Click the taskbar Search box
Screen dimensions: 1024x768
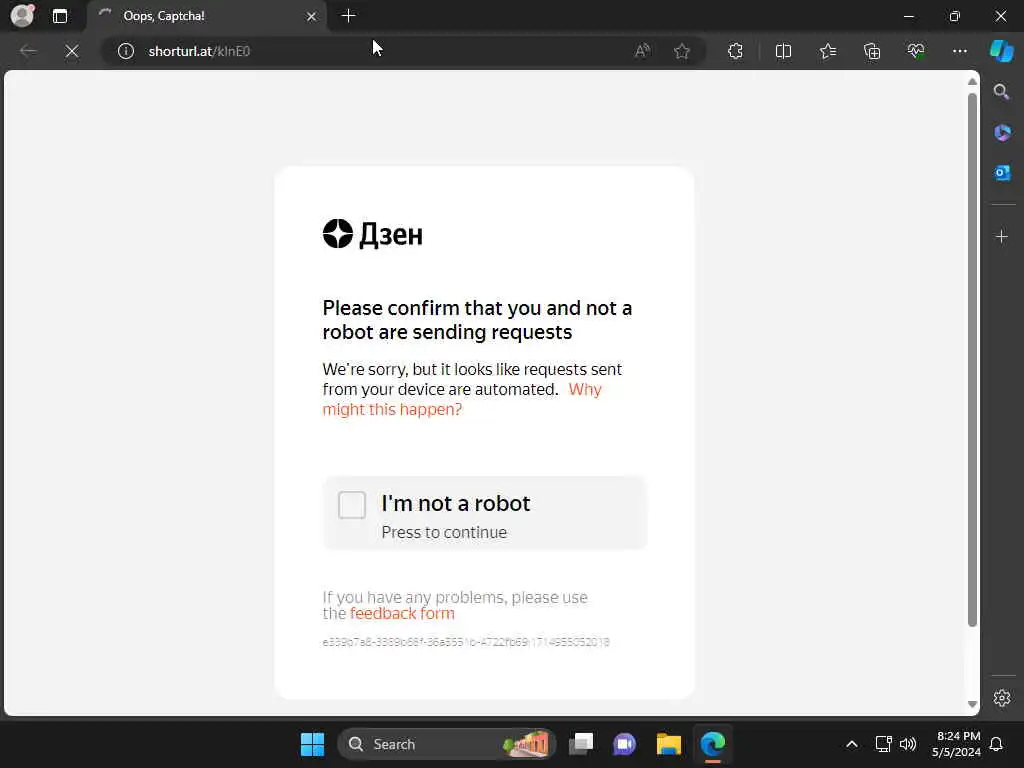coord(447,744)
